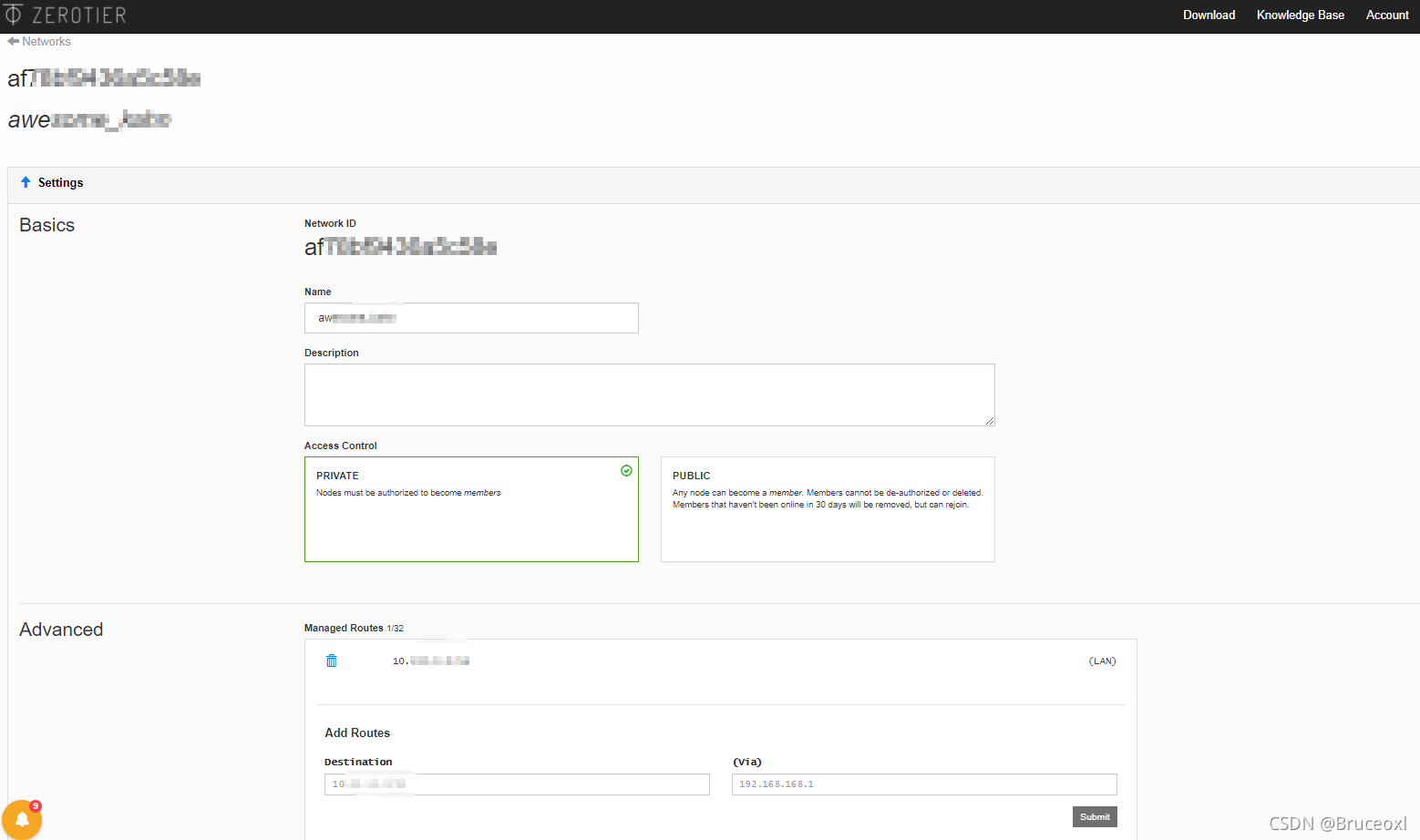
Task: Submit the new managed route
Action: point(1095,816)
